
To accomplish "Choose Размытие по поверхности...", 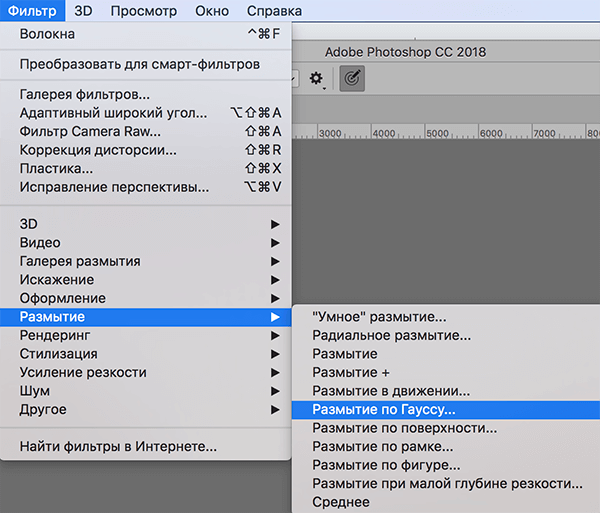I will 446,428.
